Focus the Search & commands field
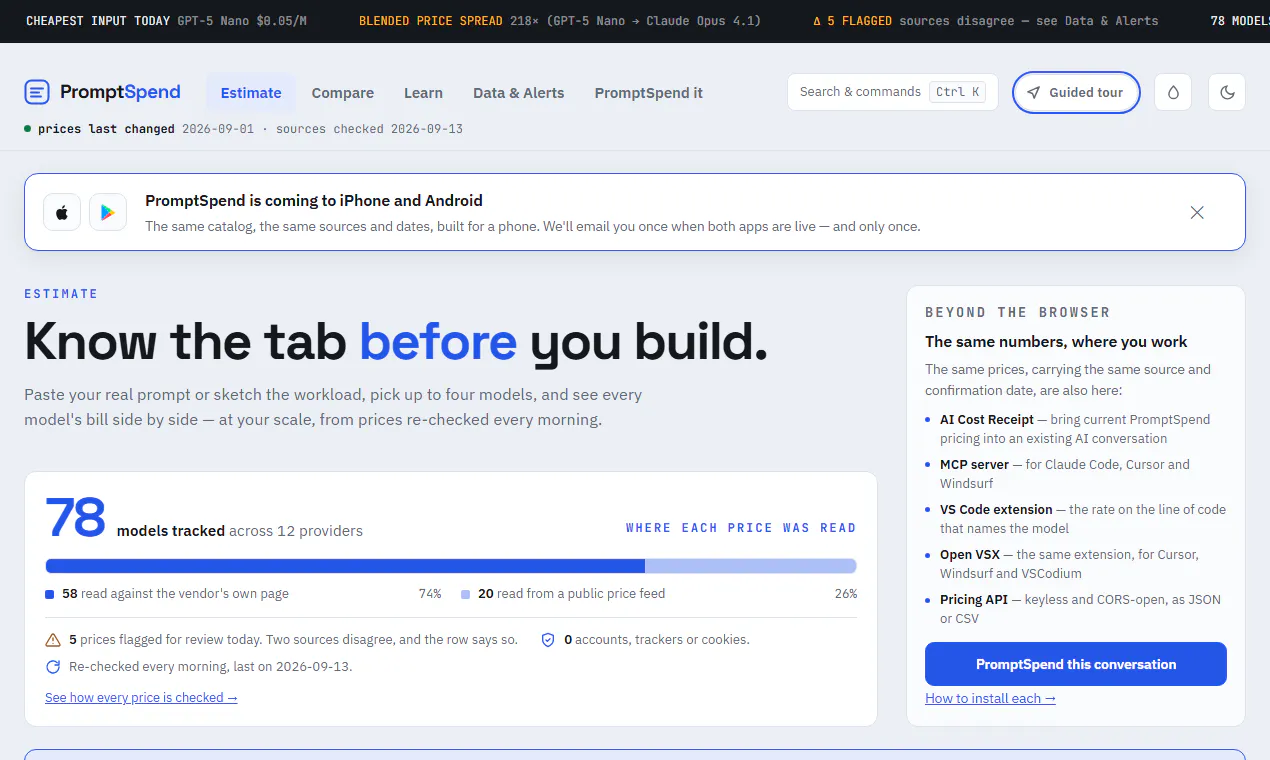The width and height of the screenshot is (1270, 760). tap(892, 92)
